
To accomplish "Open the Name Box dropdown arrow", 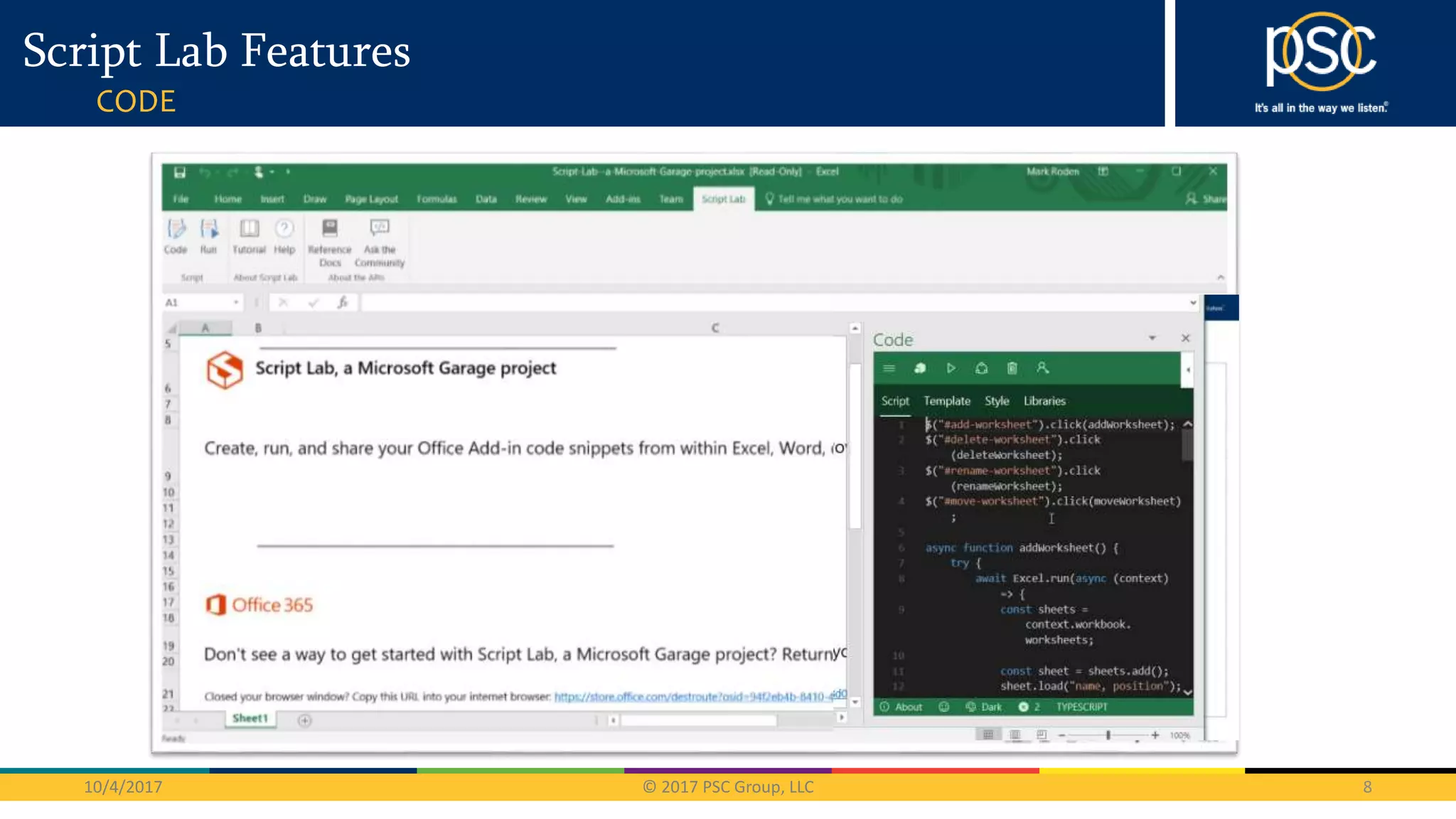I will coord(236,303).
